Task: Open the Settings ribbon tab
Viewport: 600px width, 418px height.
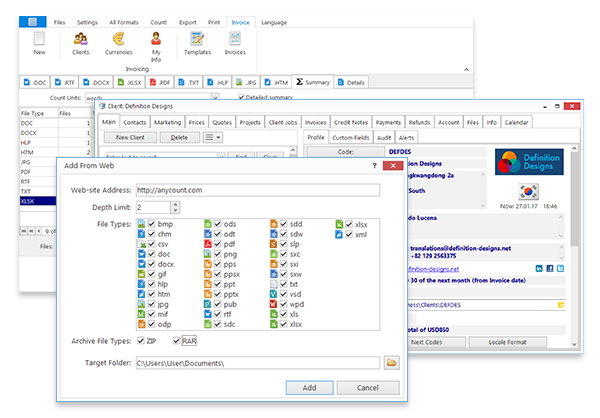Action: tap(87, 22)
